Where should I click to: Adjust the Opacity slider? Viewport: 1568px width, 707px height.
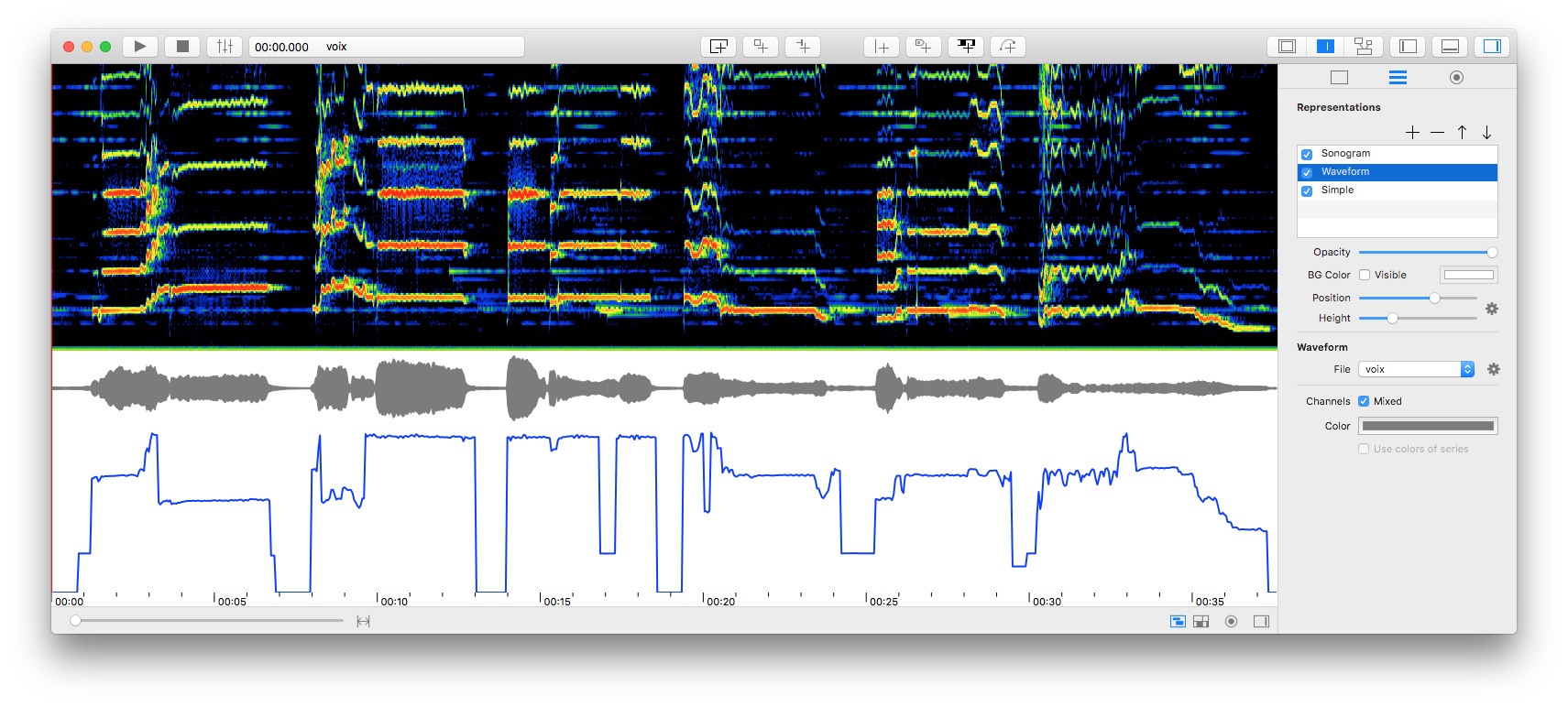(x=1426, y=252)
